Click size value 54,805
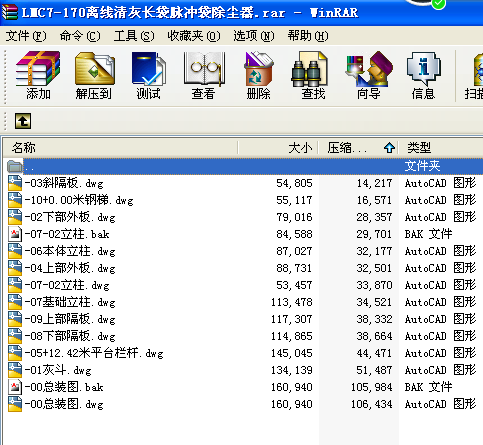483x445 pixels. 294,183
